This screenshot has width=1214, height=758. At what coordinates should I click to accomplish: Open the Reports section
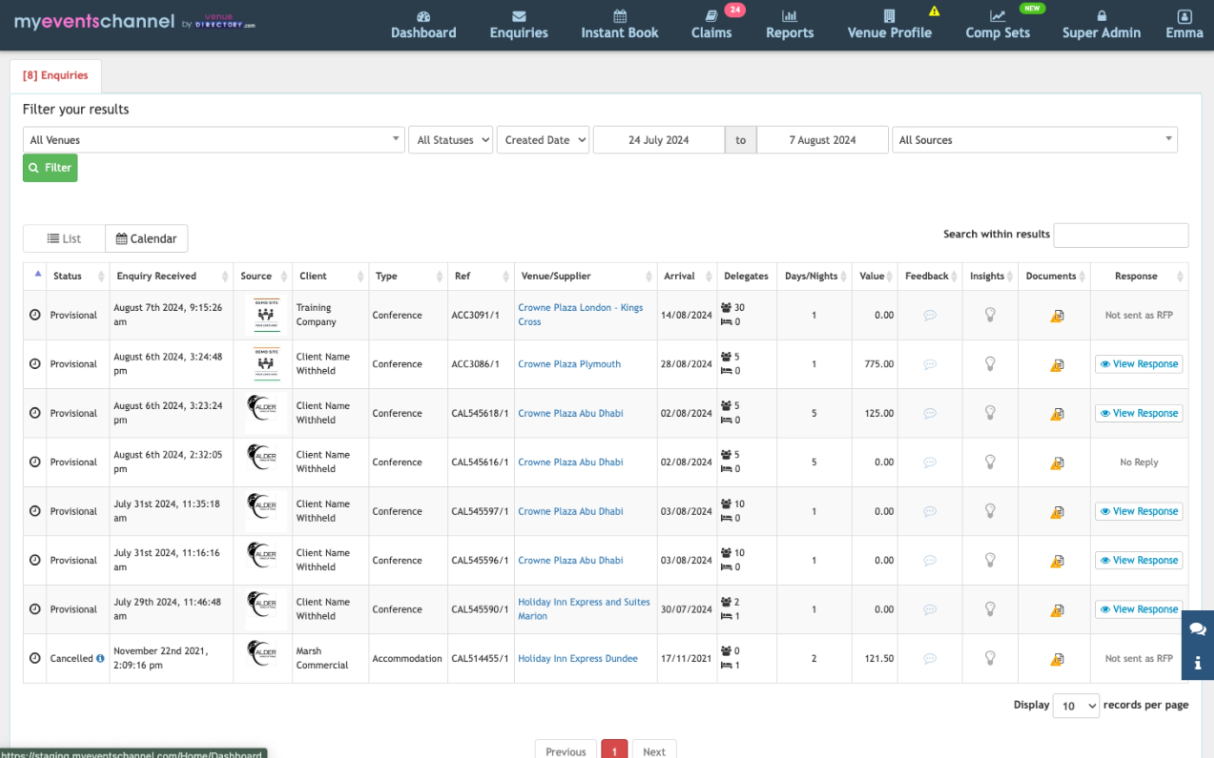tap(789, 25)
